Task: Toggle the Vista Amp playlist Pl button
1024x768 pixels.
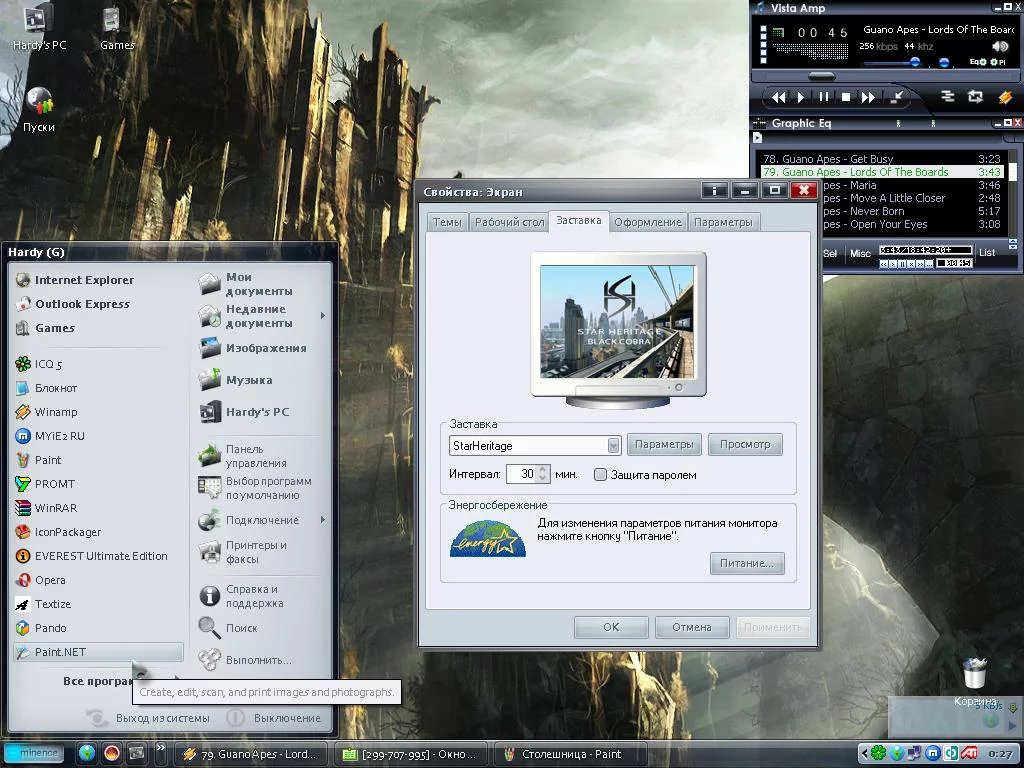Action: click(x=998, y=62)
